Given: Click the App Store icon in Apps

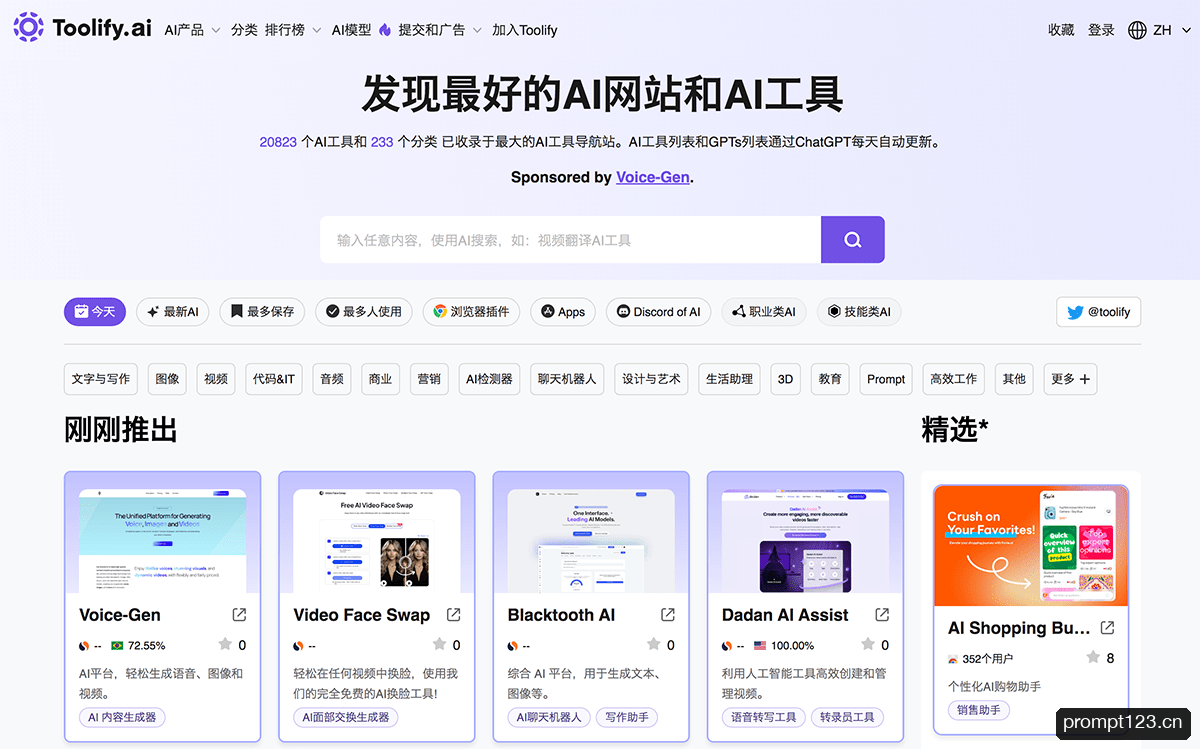Looking at the screenshot, I should tap(548, 312).
